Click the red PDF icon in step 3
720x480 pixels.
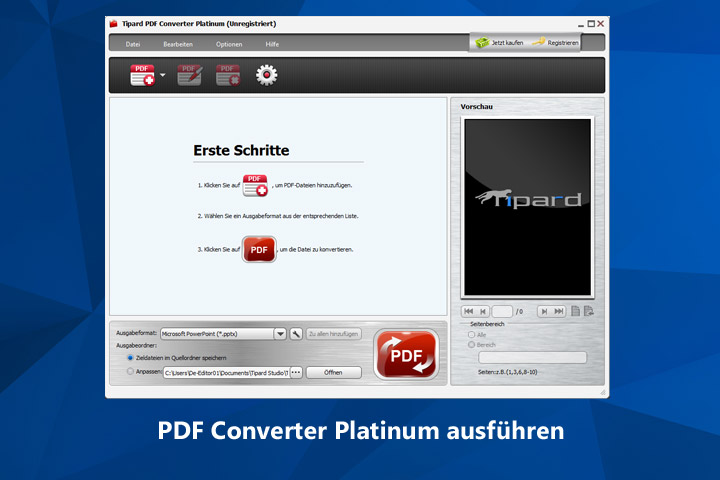click(259, 249)
